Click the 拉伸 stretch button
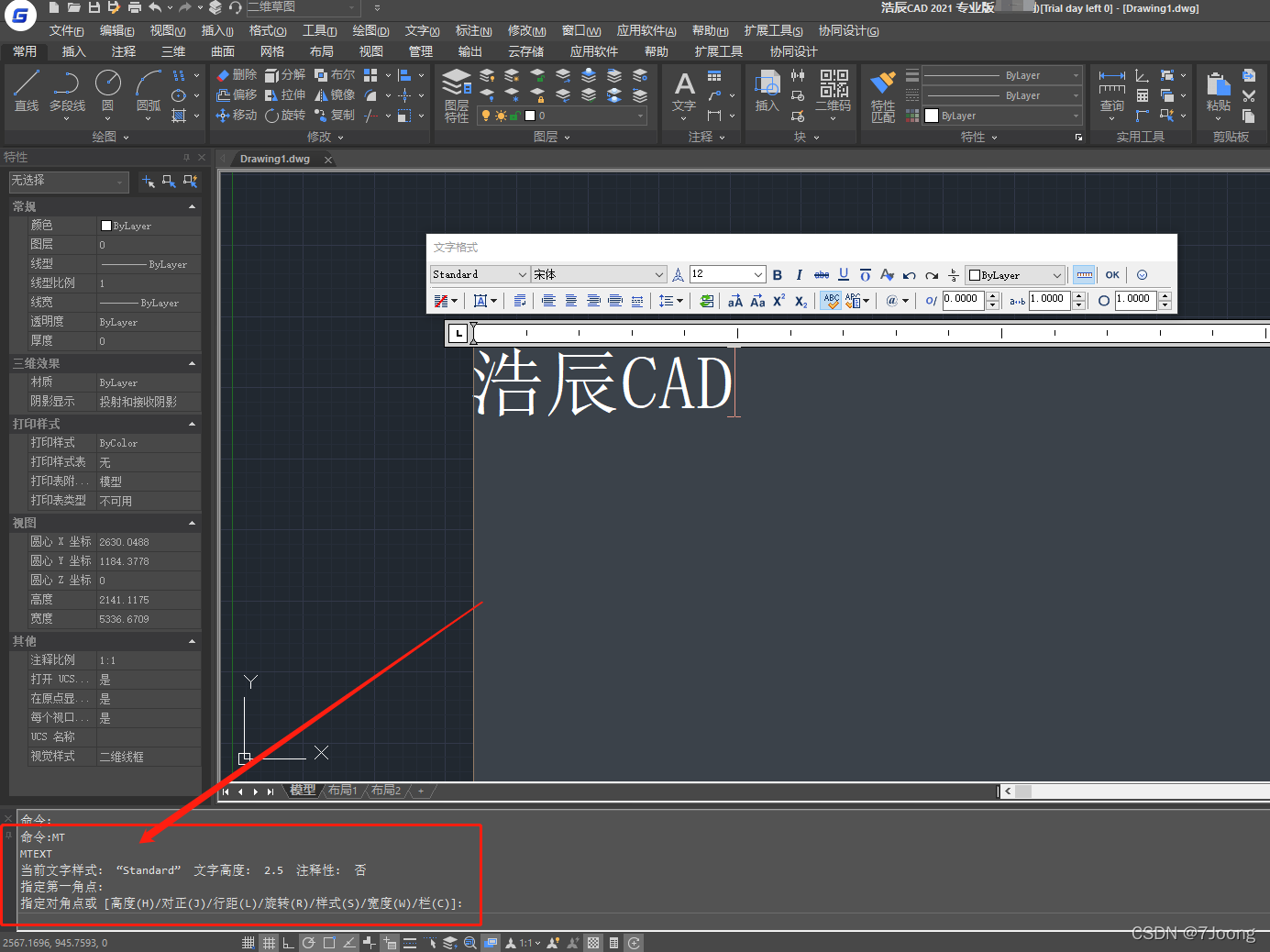 click(x=285, y=94)
